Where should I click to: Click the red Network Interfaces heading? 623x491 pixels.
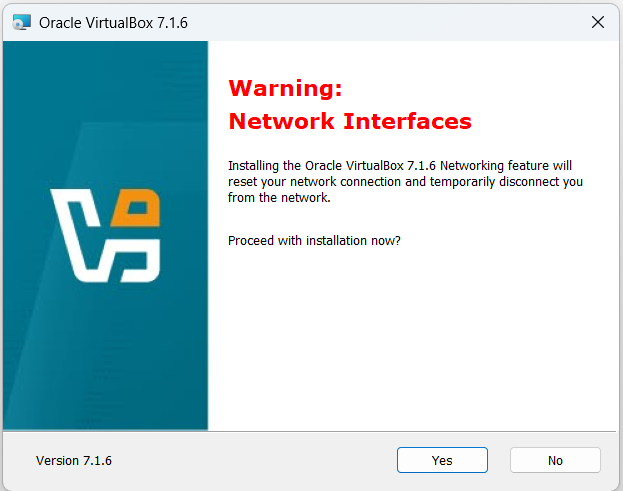coord(350,121)
